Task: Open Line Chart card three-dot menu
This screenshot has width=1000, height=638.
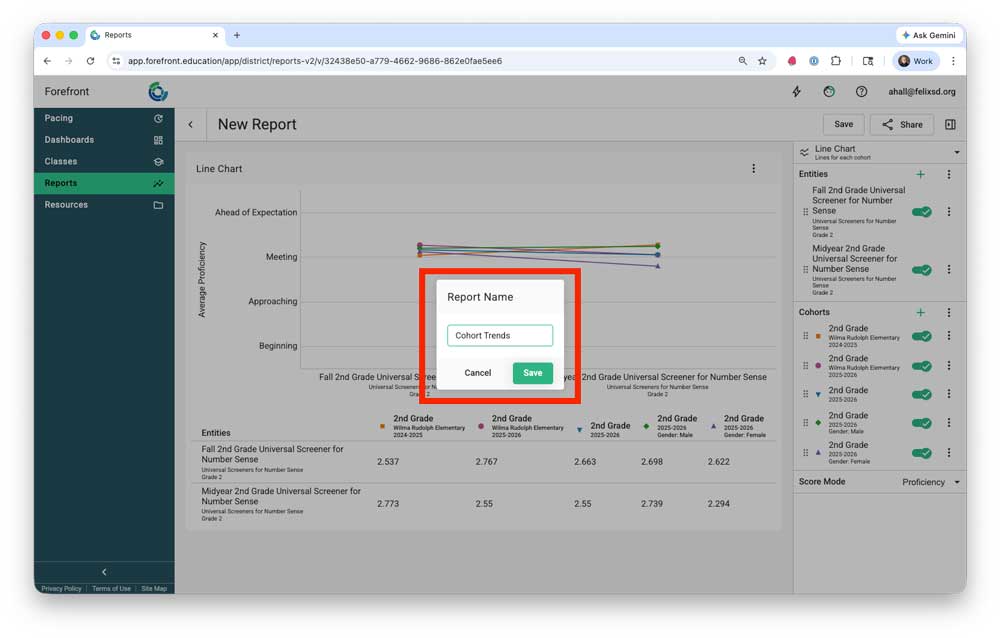Action: 754,169
